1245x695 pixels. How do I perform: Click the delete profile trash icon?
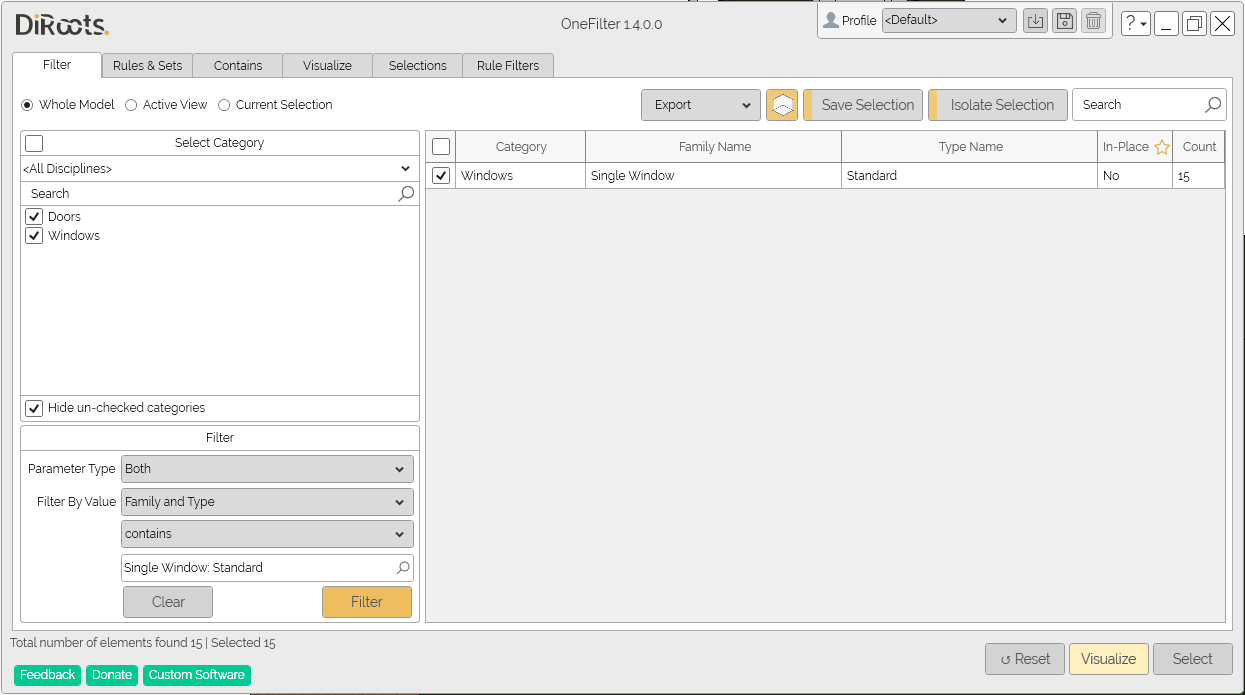coord(1093,20)
